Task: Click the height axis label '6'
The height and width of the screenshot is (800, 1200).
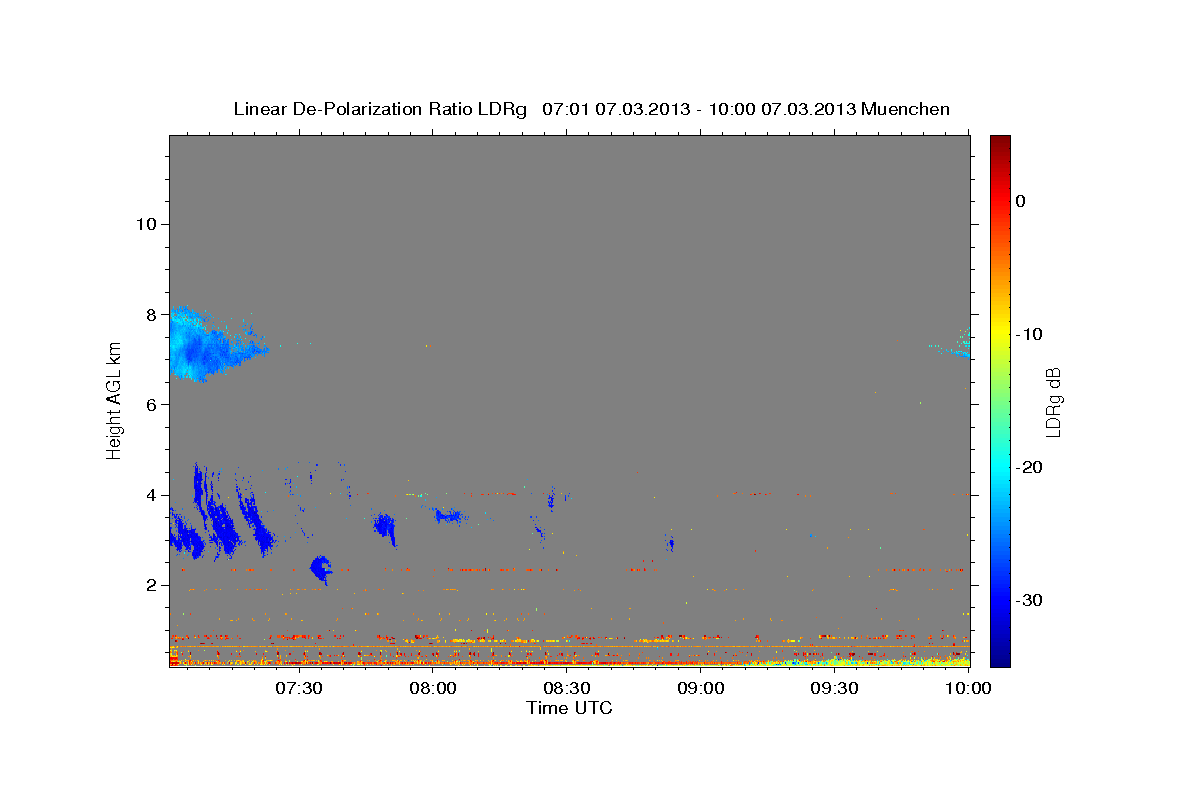Action: coord(151,405)
